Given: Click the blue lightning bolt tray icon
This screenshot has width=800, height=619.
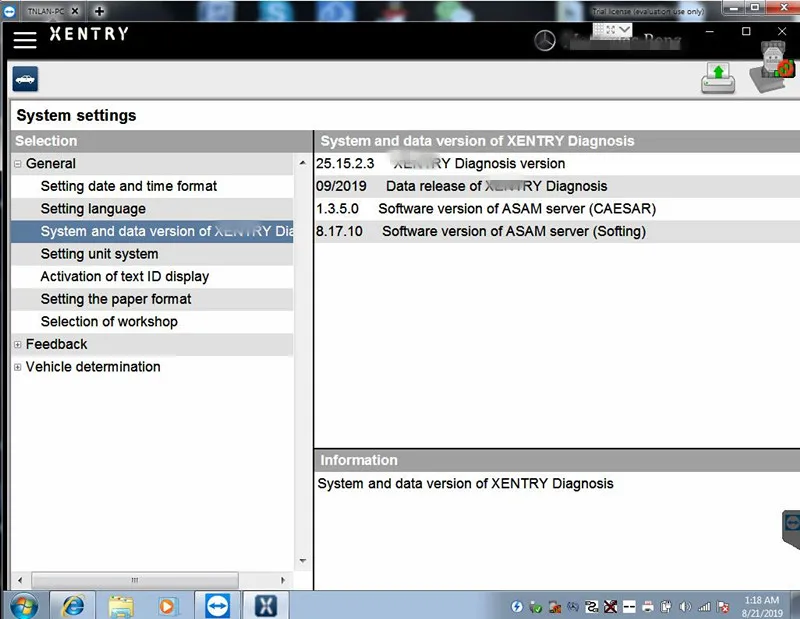Looking at the screenshot, I should point(517,606).
